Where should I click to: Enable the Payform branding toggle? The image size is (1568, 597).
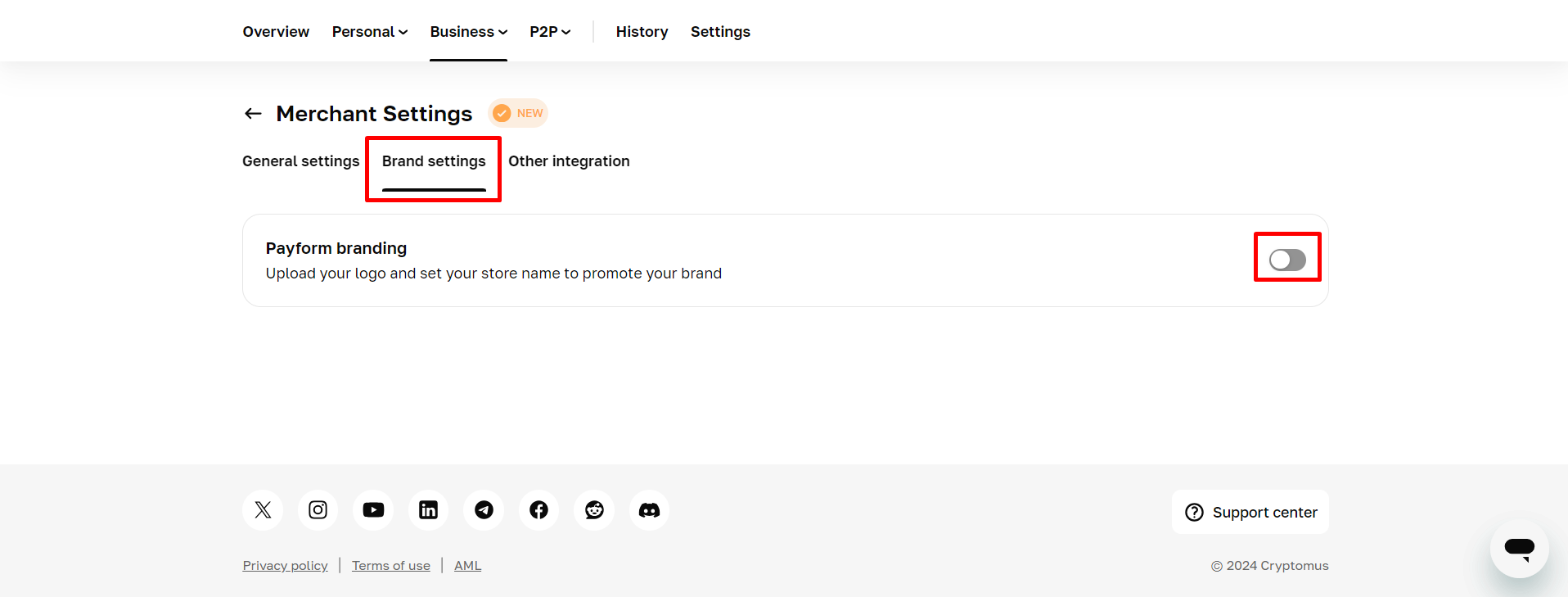pos(1286,260)
